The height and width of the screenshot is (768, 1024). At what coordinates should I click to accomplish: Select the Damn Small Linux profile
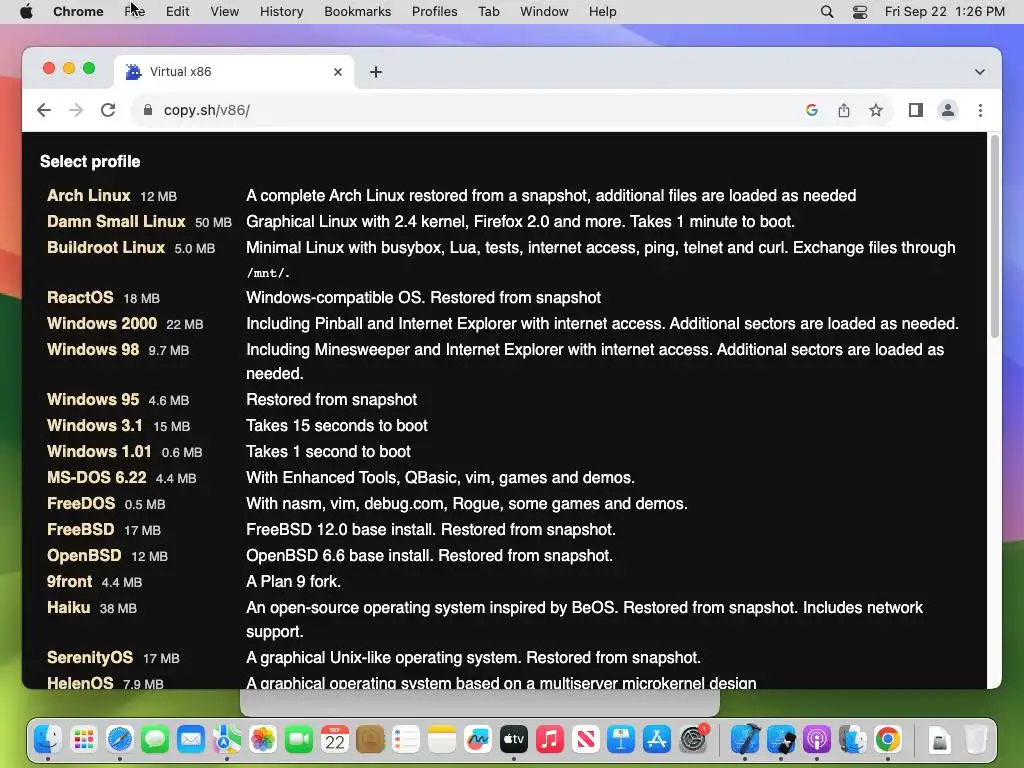(x=116, y=221)
